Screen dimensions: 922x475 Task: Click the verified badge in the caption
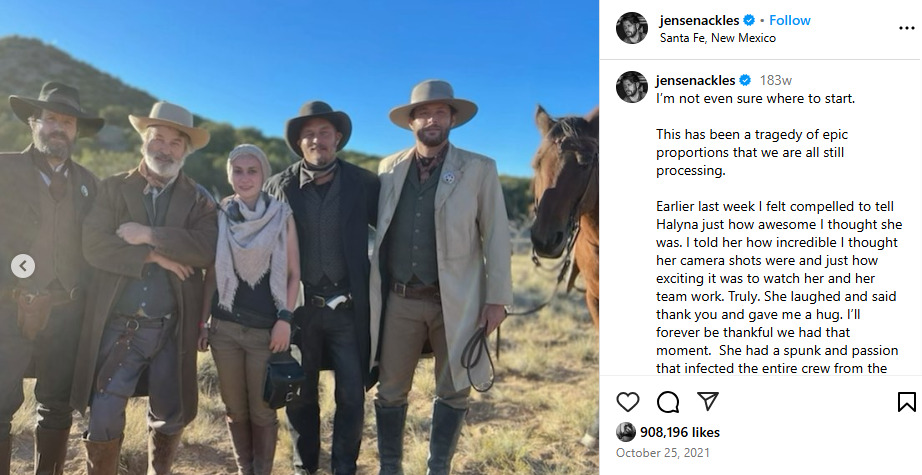coord(745,81)
